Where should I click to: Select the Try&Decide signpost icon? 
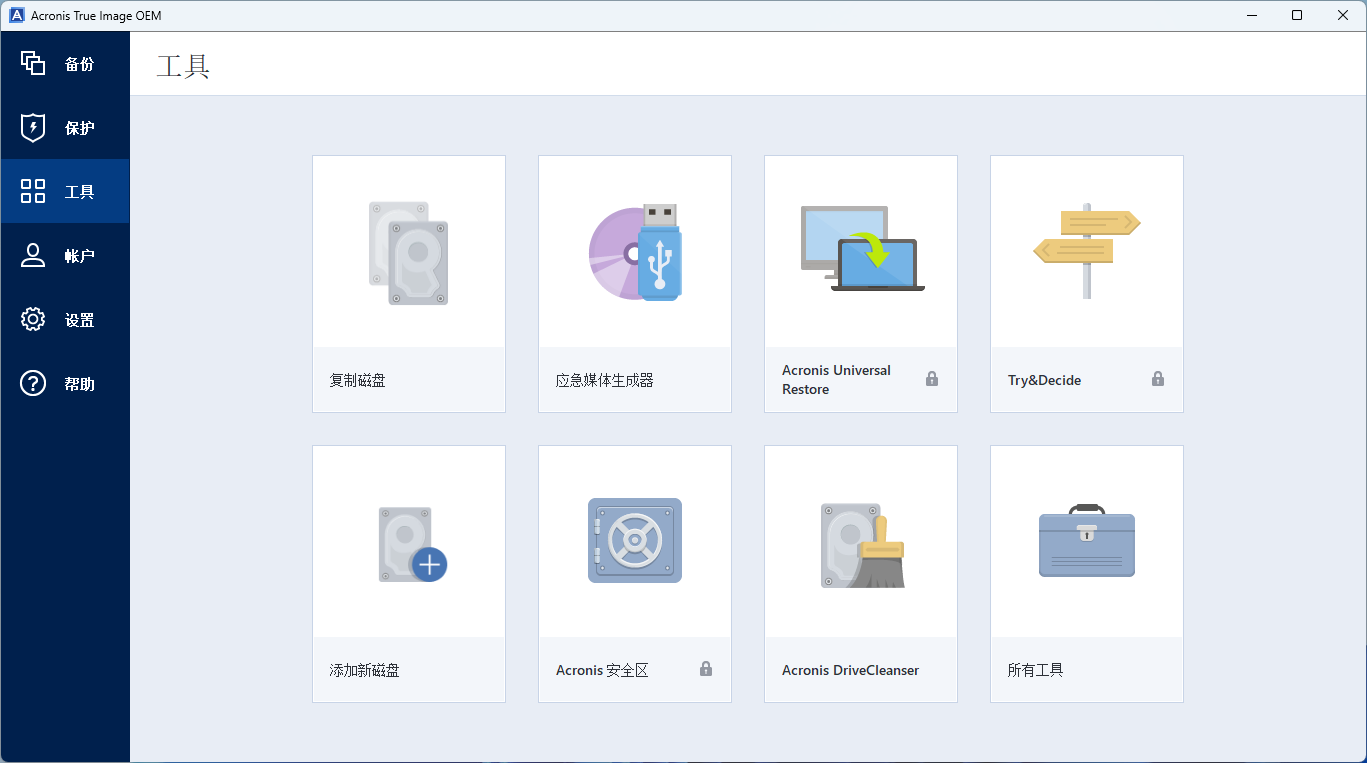[x=1087, y=252]
